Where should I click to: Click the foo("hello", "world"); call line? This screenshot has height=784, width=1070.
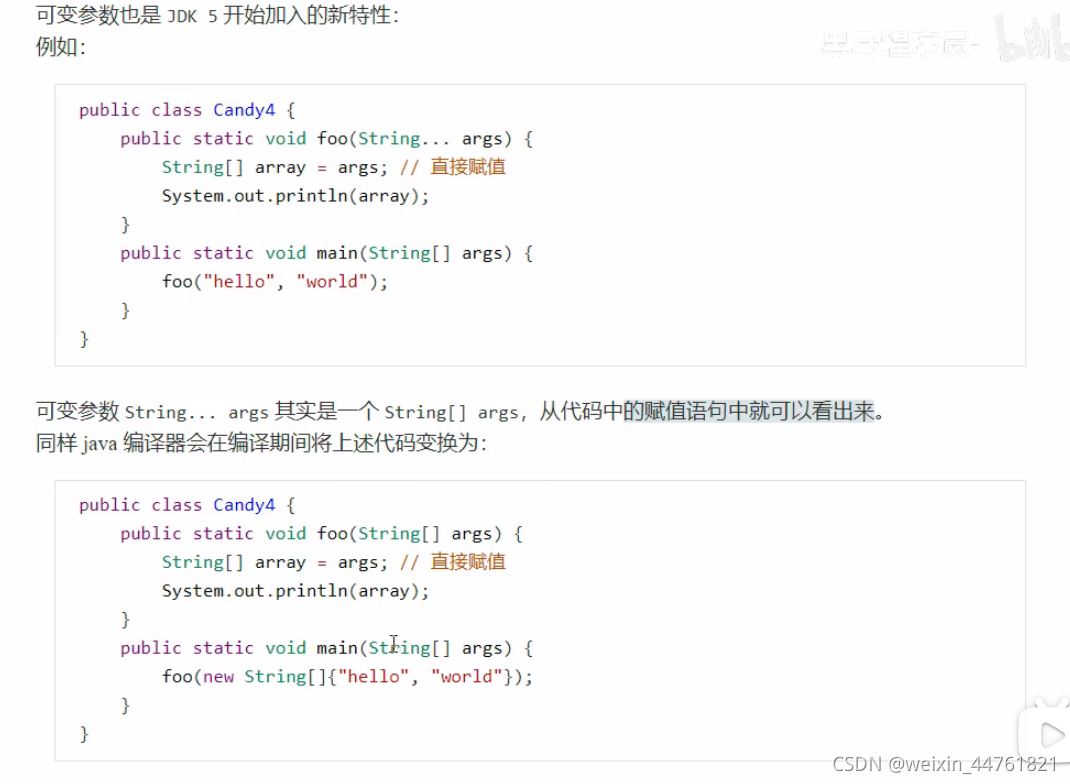click(274, 282)
